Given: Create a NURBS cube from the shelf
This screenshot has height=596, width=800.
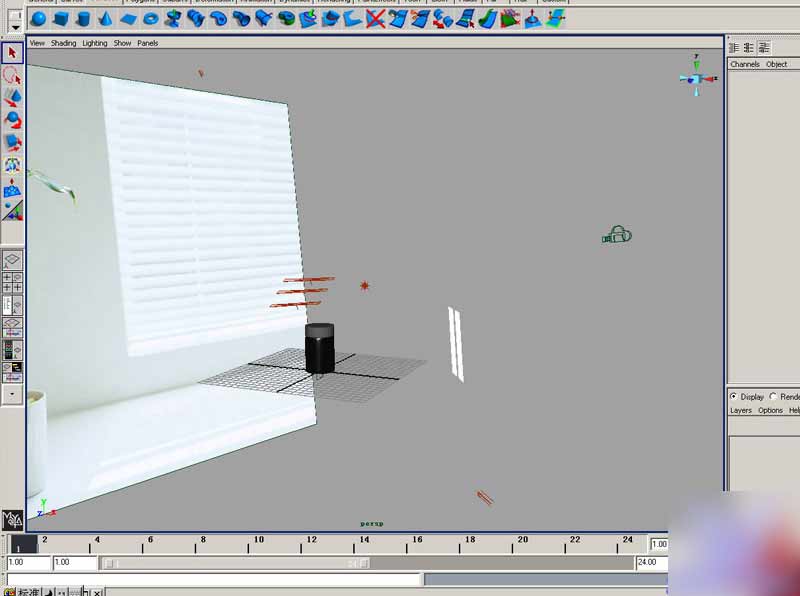Looking at the screenshot, I should pyautogui.click(x=61, y=19).
